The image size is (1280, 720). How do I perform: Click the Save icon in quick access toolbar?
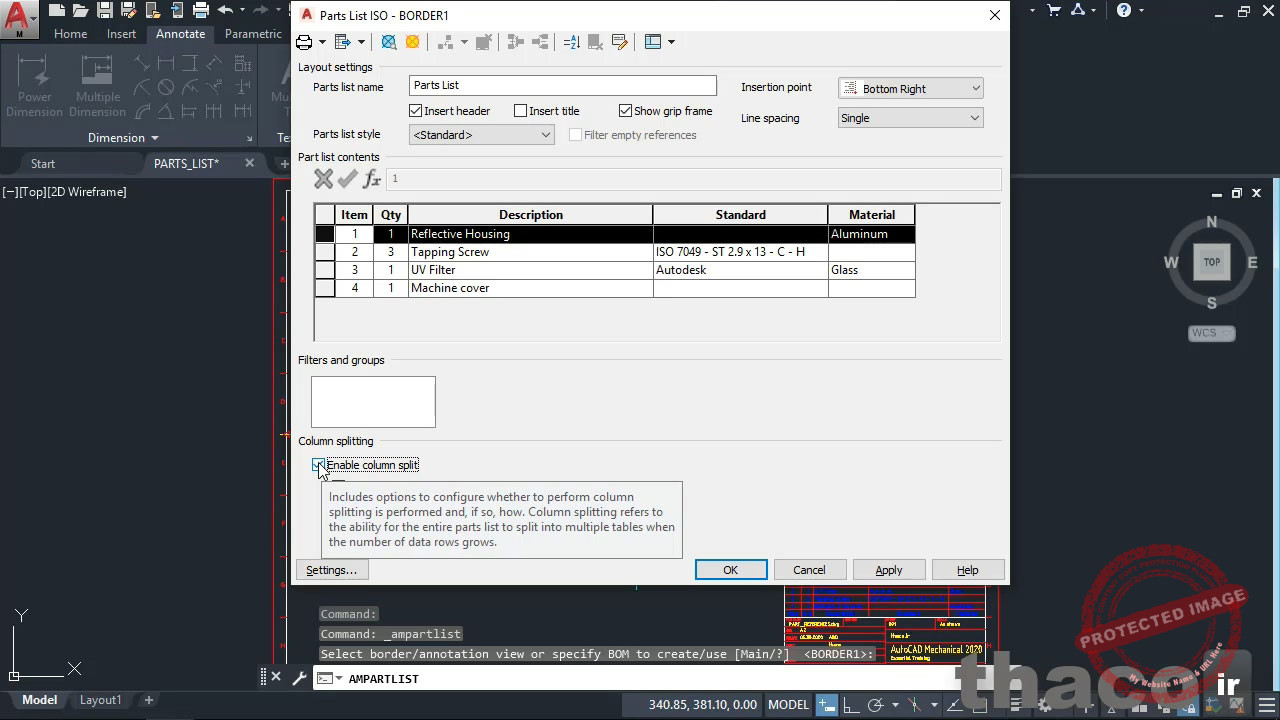point(104,11)
